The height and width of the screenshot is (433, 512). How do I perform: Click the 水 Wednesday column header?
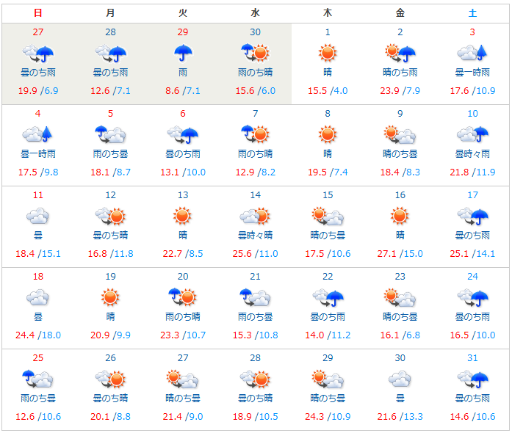coord(255,13)
